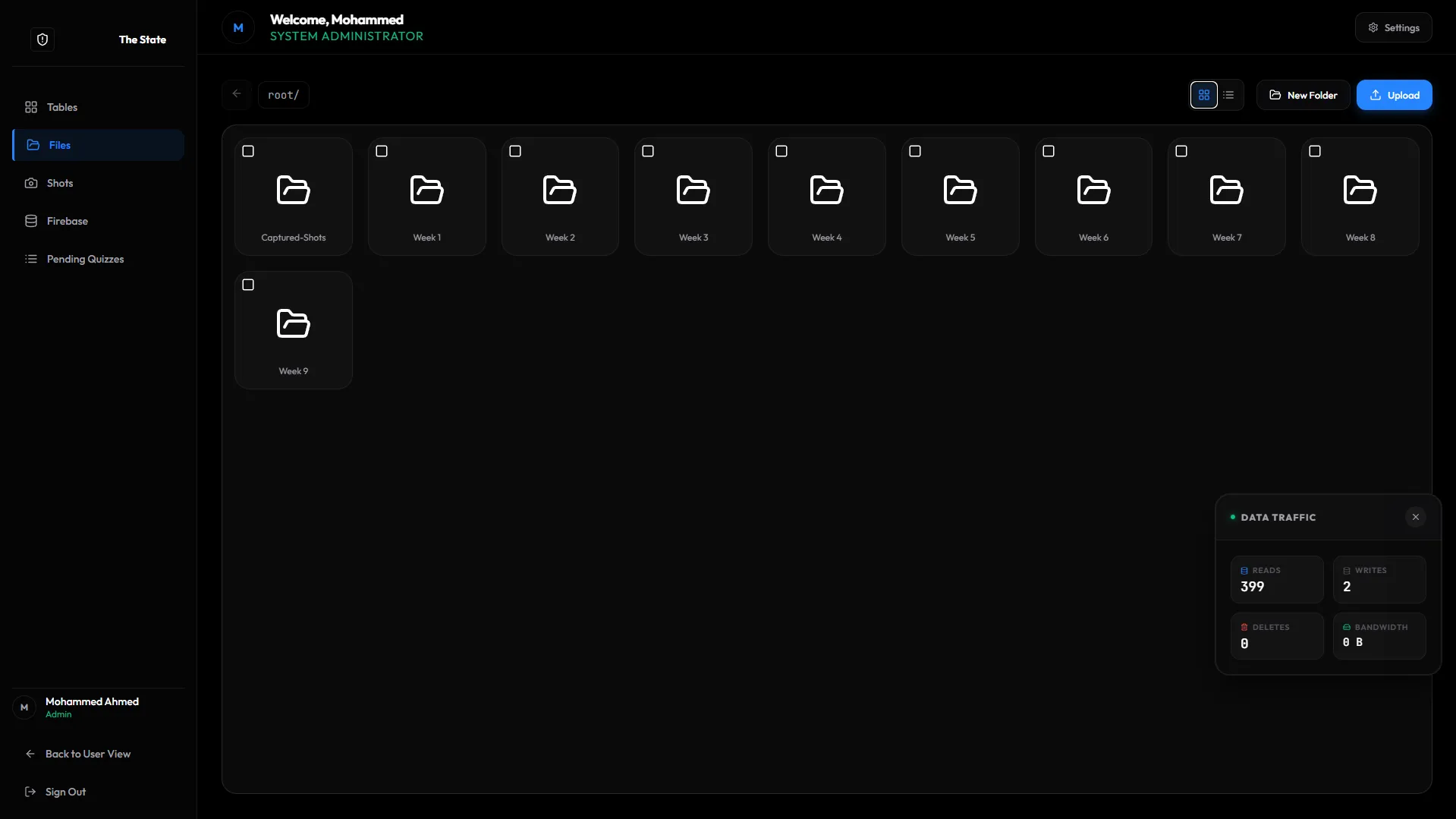This screenshot has height=819, width=1456.
Task: Open the Week 3 folder icon
Action: 693,191
